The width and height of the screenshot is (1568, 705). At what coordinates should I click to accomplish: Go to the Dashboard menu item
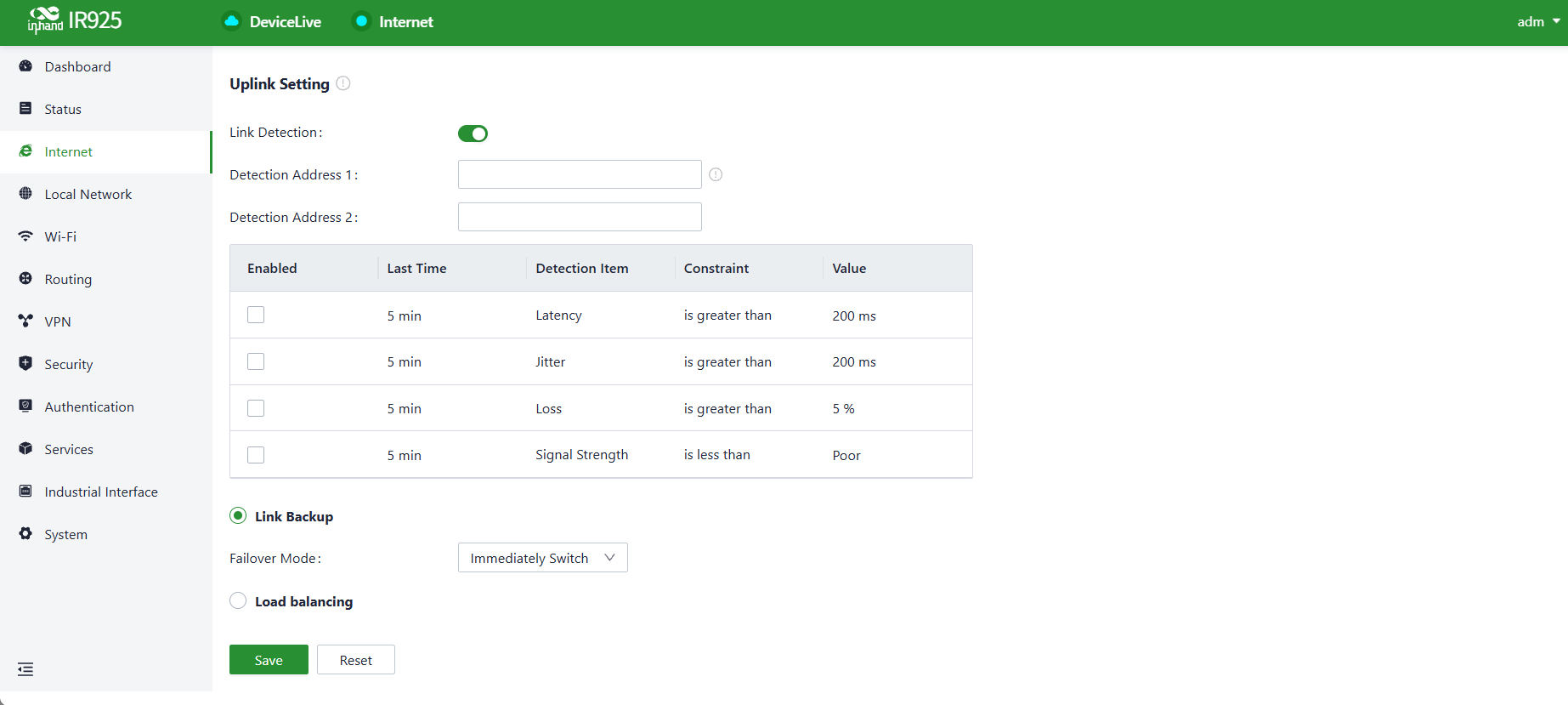105,66
